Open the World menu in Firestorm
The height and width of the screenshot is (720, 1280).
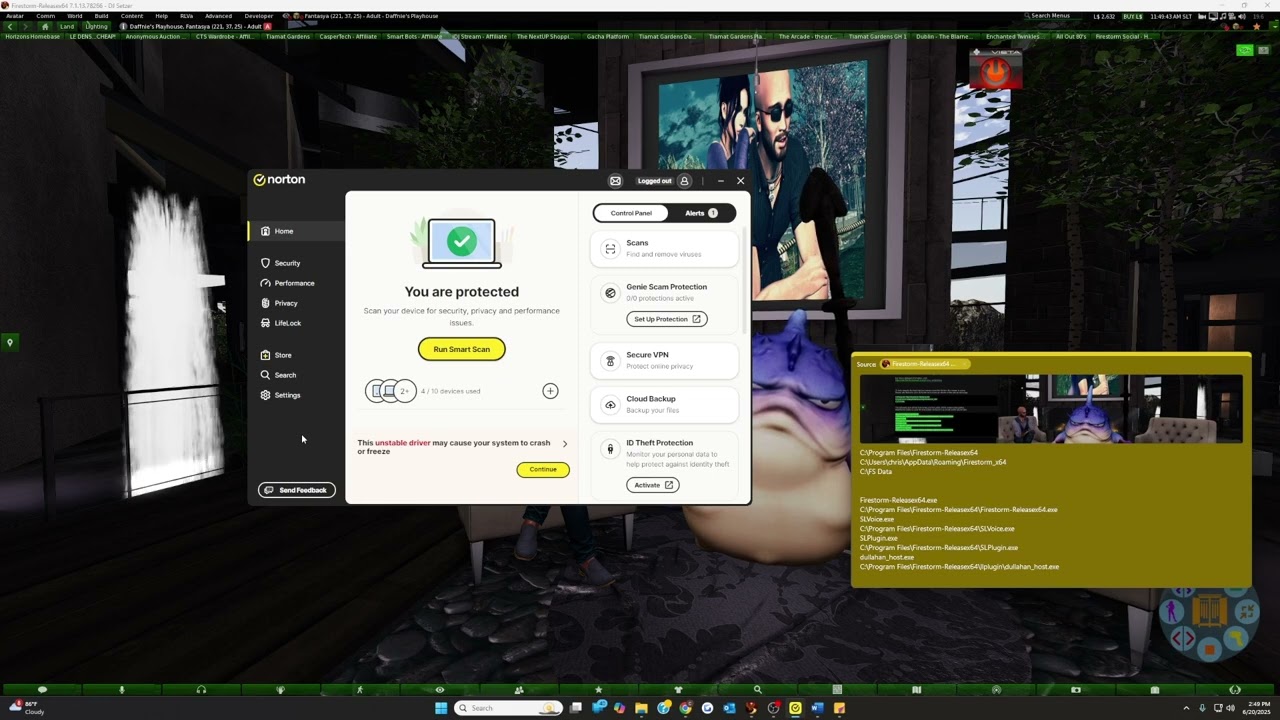(x=74, y=16)
